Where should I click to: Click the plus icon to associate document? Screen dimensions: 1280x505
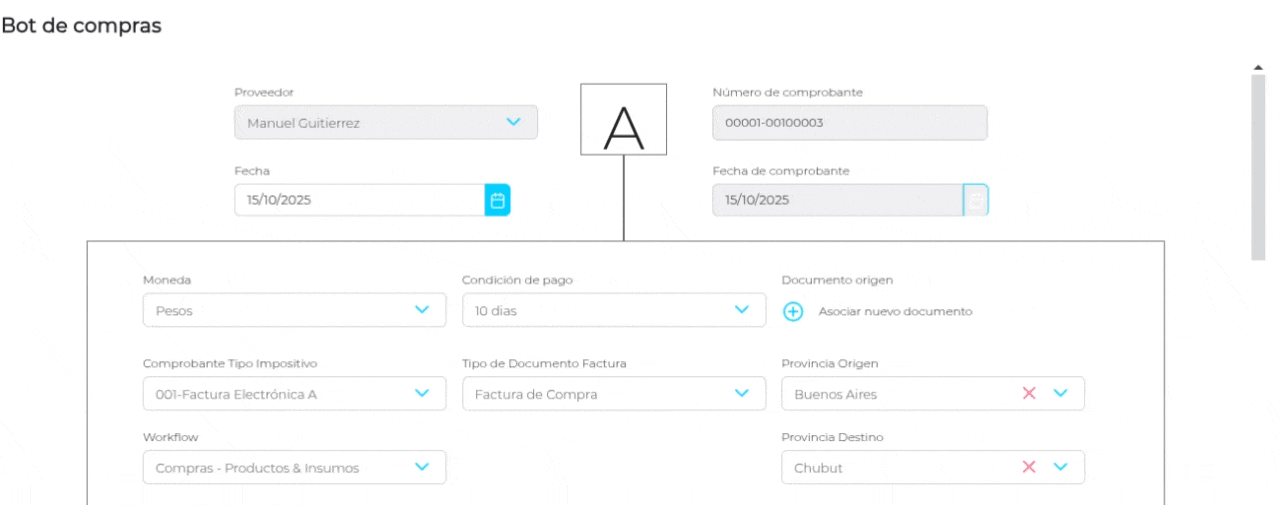coord(793,311)
